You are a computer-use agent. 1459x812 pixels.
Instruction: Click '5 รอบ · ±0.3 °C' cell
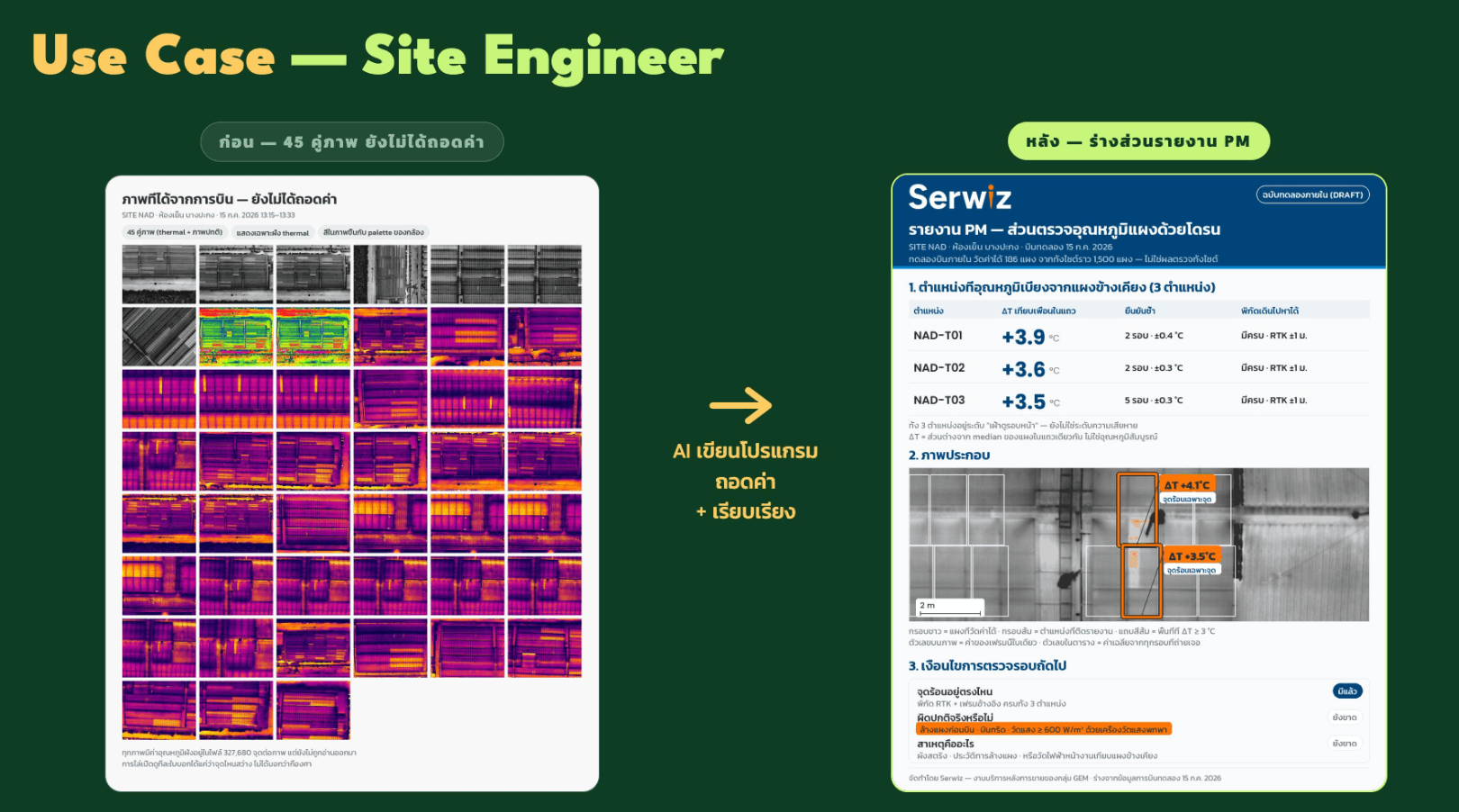(x=1154, y=401)
